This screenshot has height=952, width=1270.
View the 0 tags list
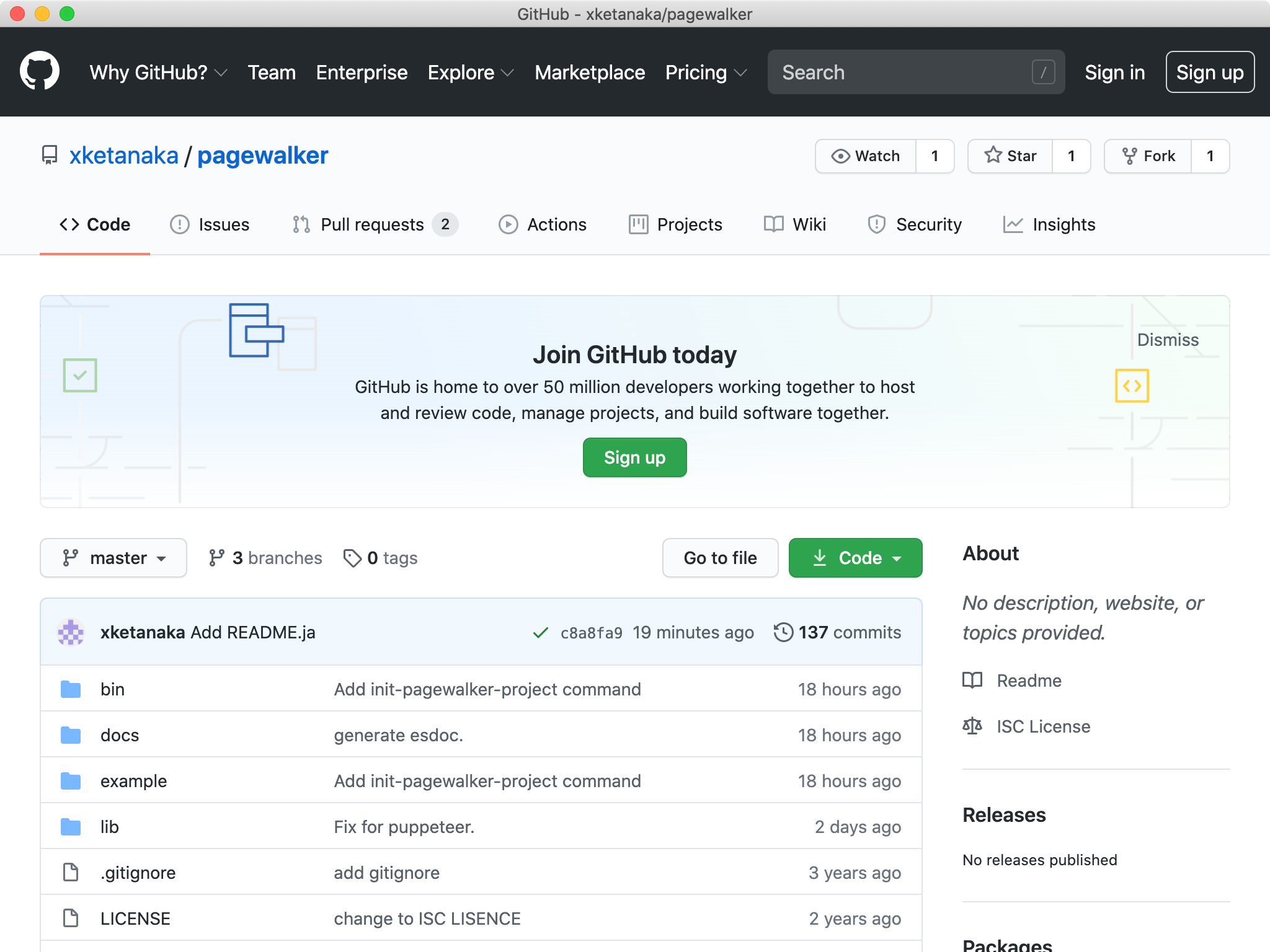coord(380,558)
